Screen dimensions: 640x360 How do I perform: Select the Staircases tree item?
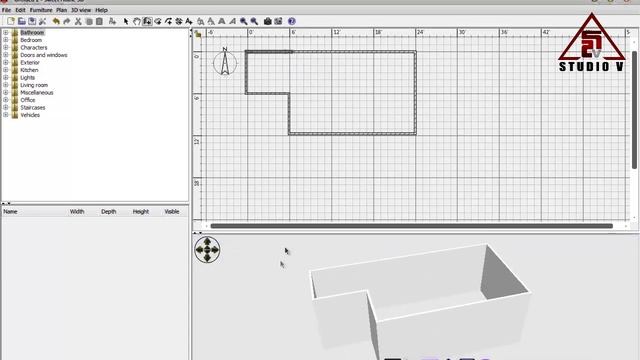(33, 108)
